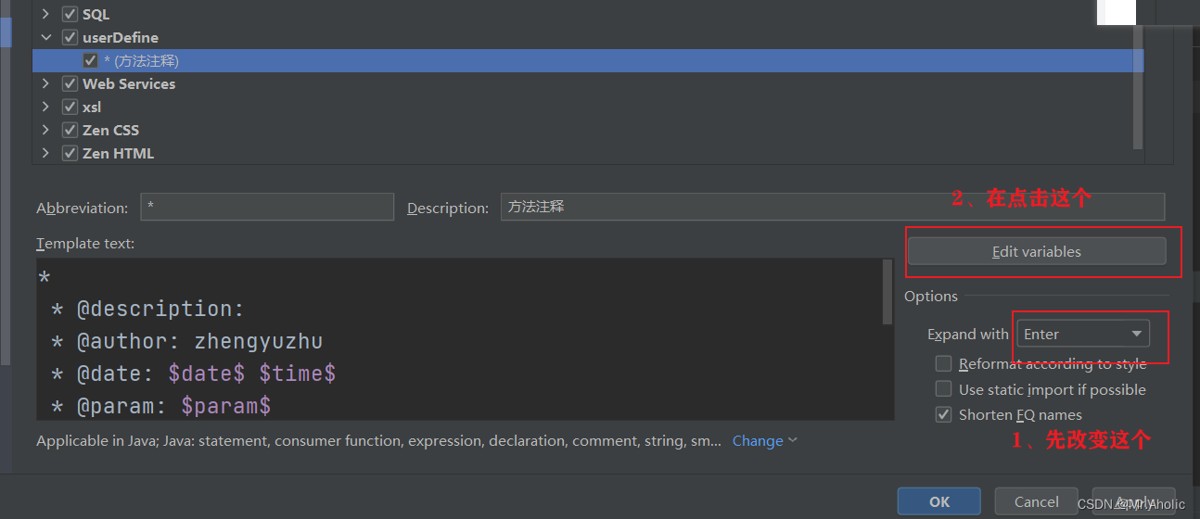
Task: Expand the Zen CSS group
Action: click(x=45, y=130)
